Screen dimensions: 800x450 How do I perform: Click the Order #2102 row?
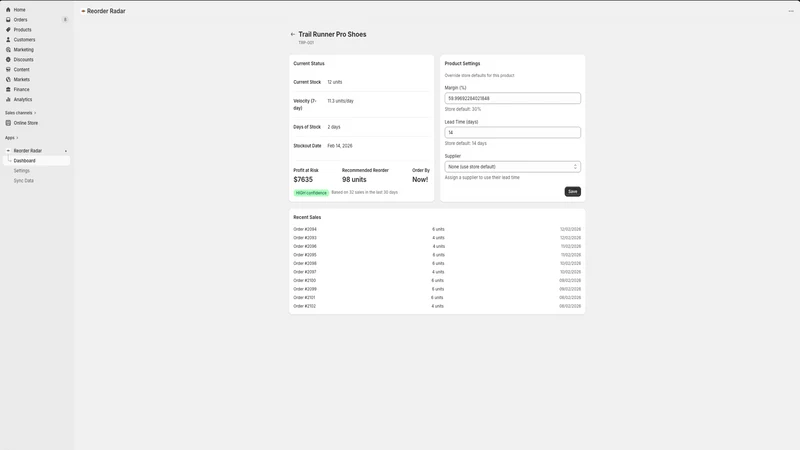pyautogui.click(x=437, y=306)
